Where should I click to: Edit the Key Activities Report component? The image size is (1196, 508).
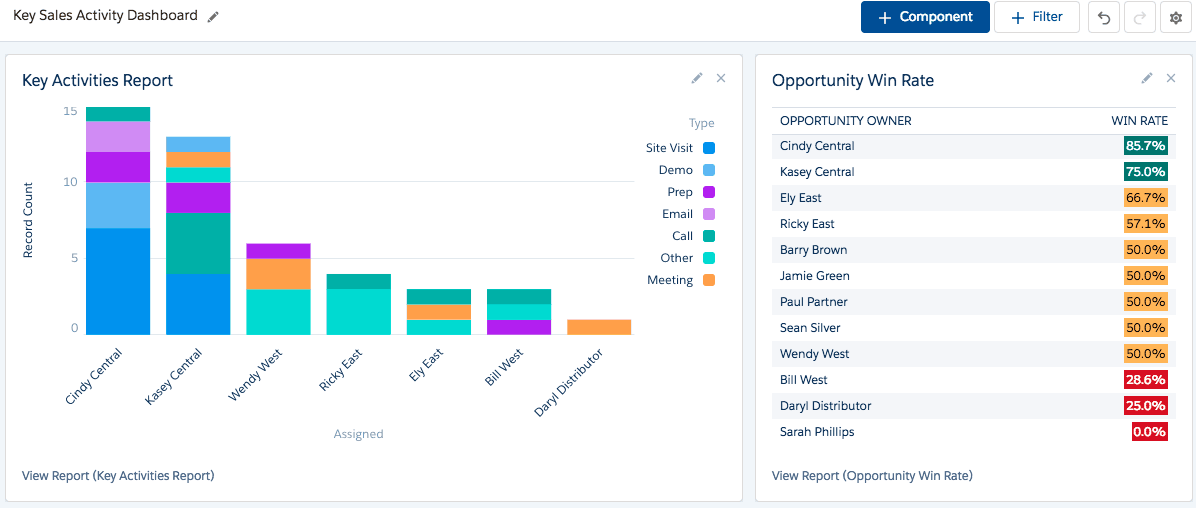point(697,78)
